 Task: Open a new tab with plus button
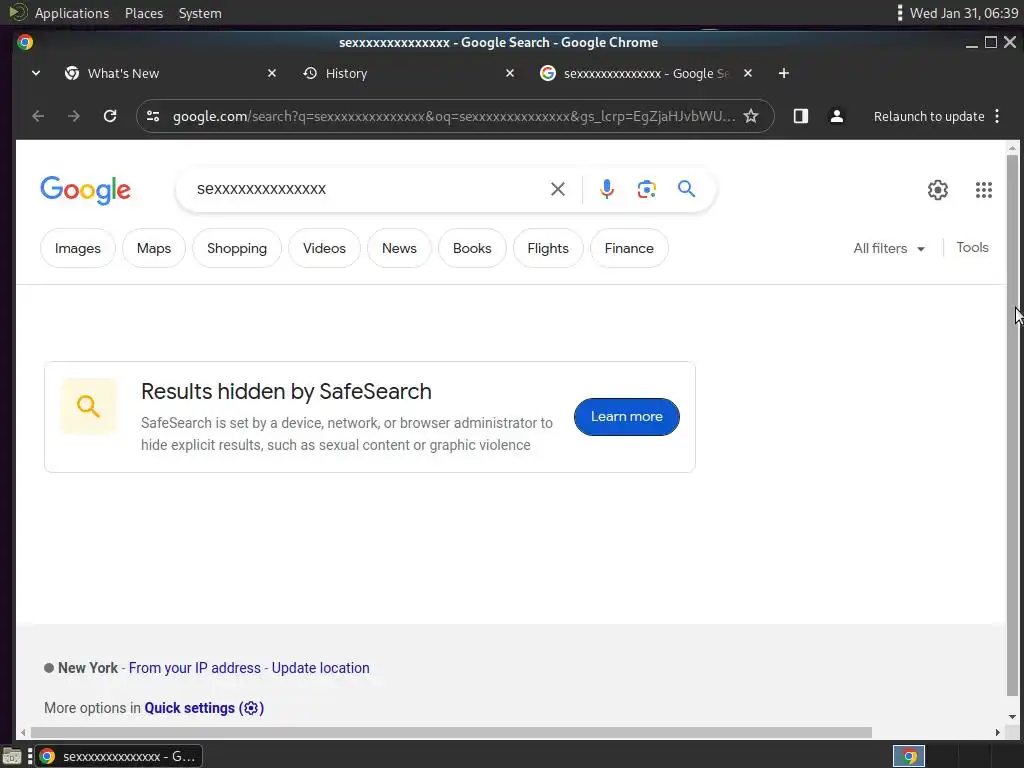(x=784, y=73)
